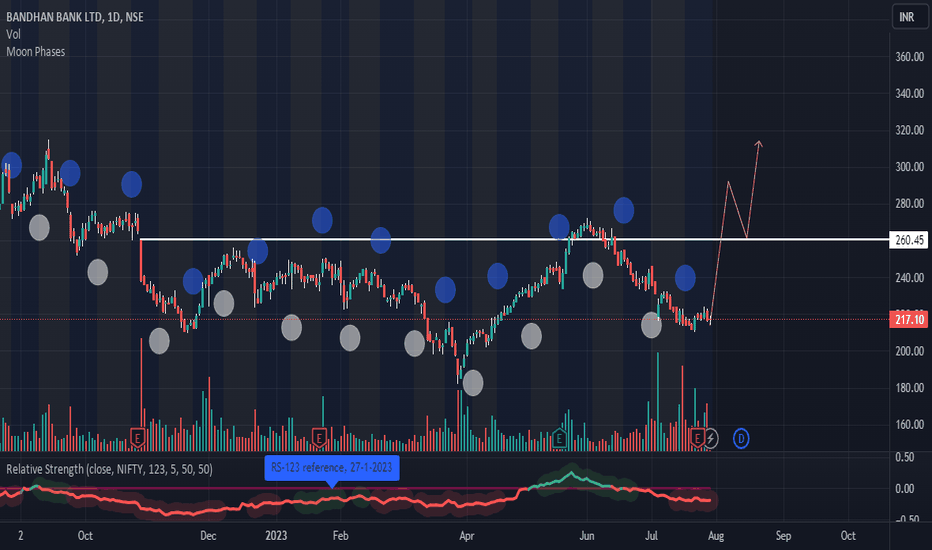Image resolution: width=932 pixels, height=550 pixels.
Task: Click the red 217.10 current price label
Action: [x=908, y=319]
